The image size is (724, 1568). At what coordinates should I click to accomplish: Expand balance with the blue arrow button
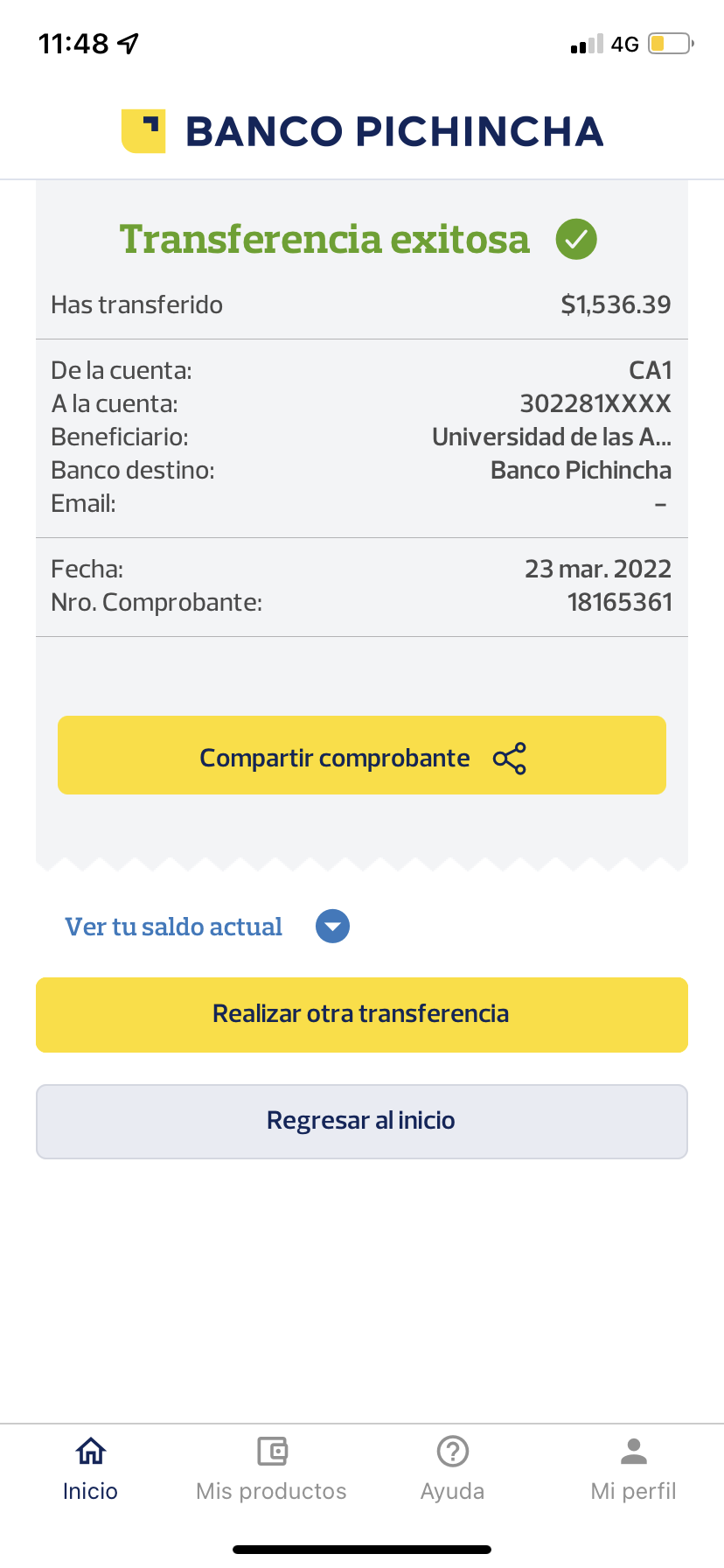[x=332, y=927]
